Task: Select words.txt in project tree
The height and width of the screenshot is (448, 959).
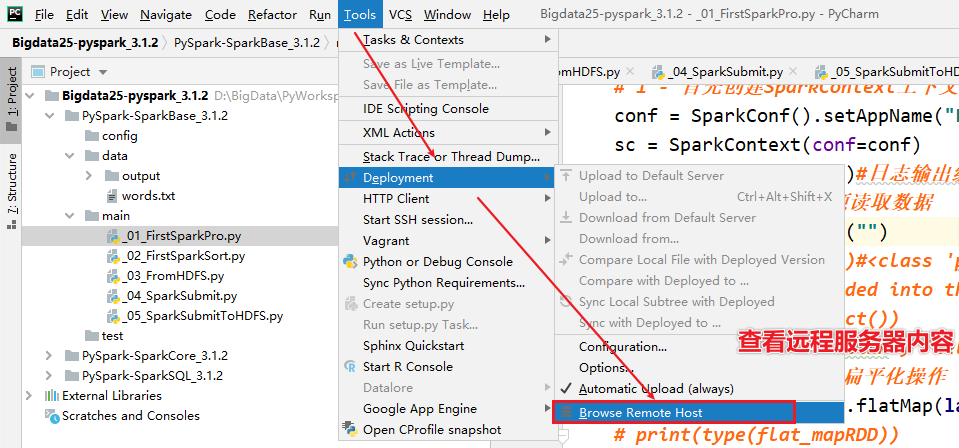Action: 141,196
